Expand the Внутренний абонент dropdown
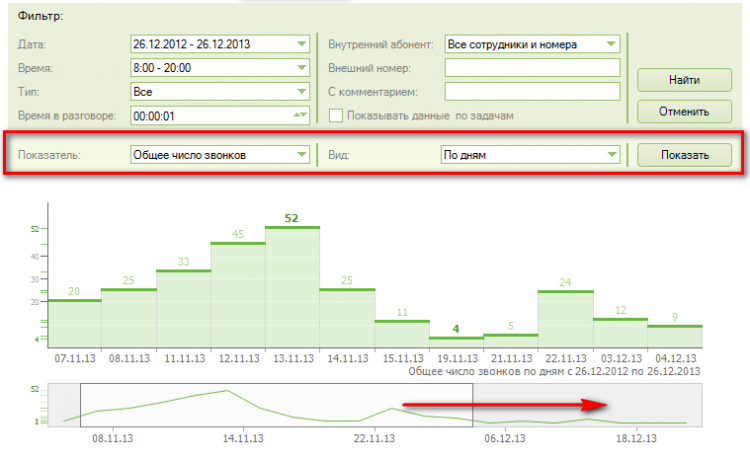750x459 pixels. [x=611, y=44]
